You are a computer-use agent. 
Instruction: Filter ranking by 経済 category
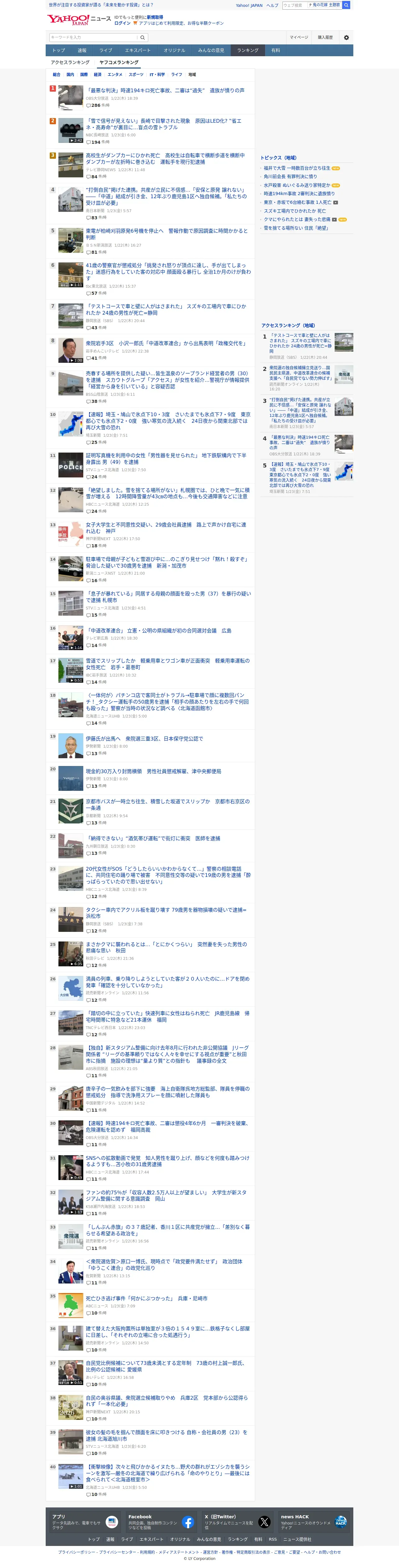click(x=98, y=74)
